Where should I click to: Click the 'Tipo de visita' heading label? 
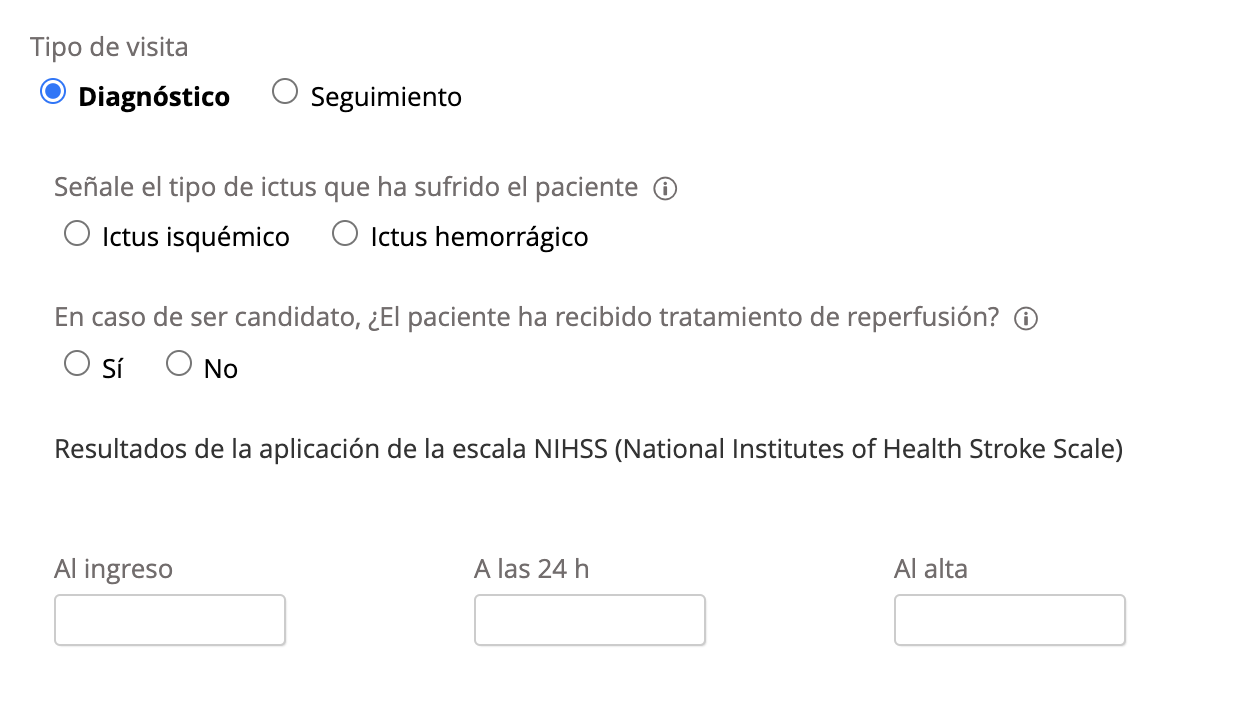point(109,47)
